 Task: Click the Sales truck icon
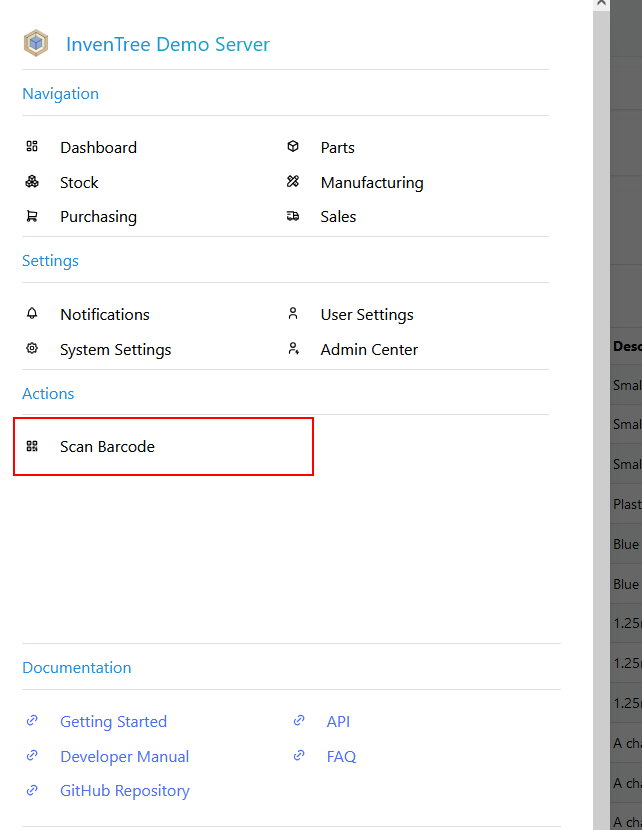[293, 216]
